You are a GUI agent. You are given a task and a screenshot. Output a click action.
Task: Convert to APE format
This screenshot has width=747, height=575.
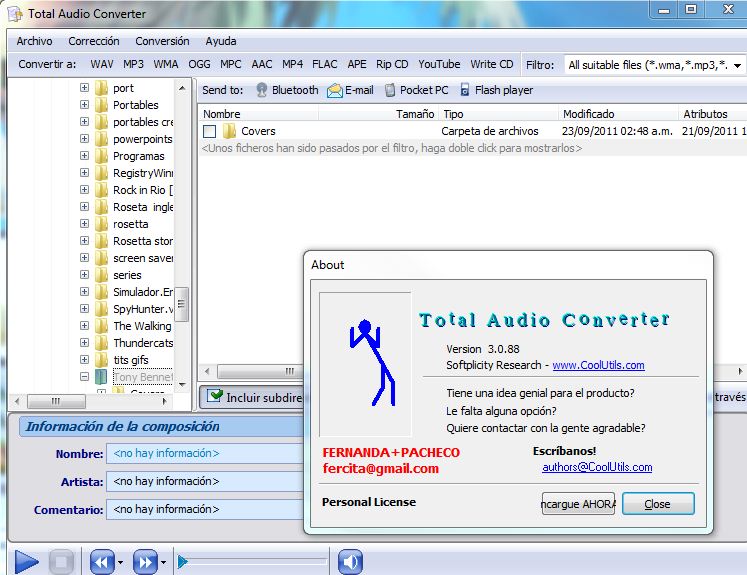pyautogui.click(x=357, y=64)
